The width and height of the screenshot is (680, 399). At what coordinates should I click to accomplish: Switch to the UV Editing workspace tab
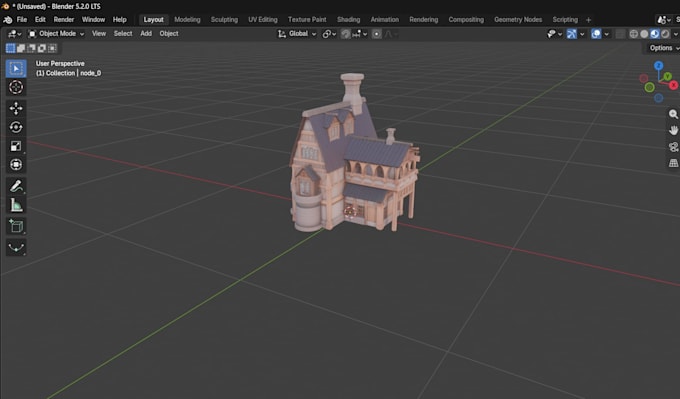pos(263,20)
